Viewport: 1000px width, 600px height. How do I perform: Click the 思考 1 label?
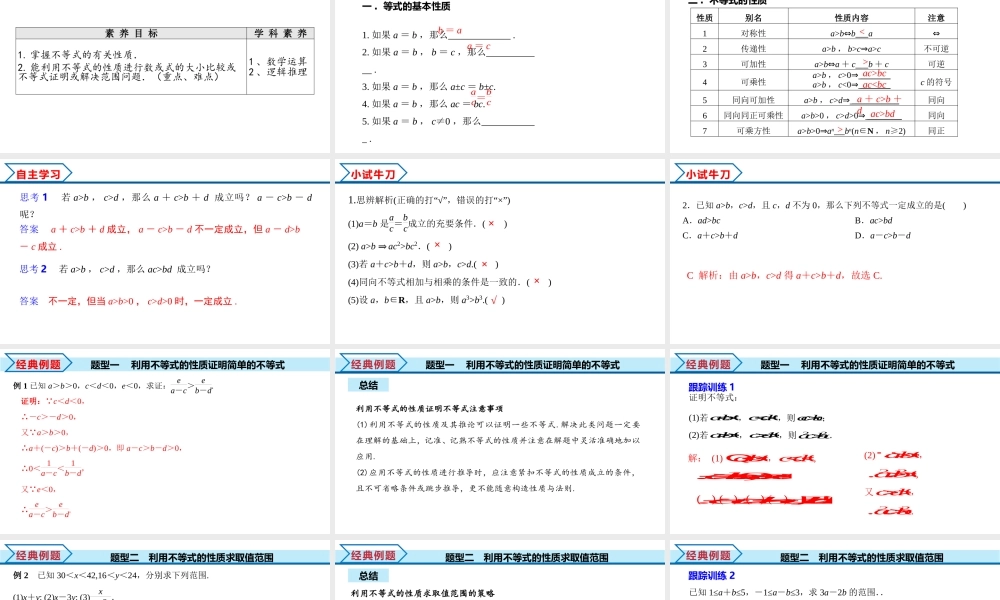(34, 198)
